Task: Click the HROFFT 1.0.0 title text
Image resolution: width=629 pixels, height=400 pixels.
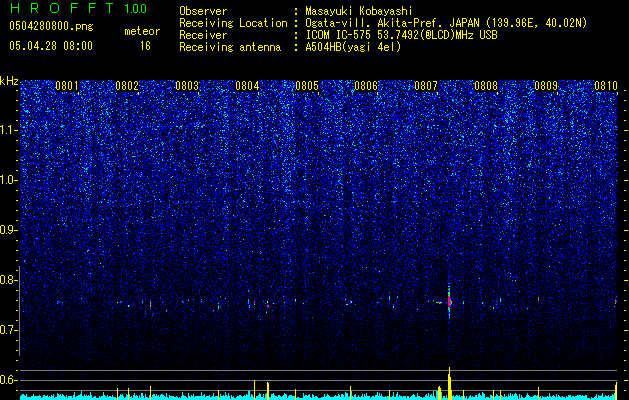Action: coord(78,8)
